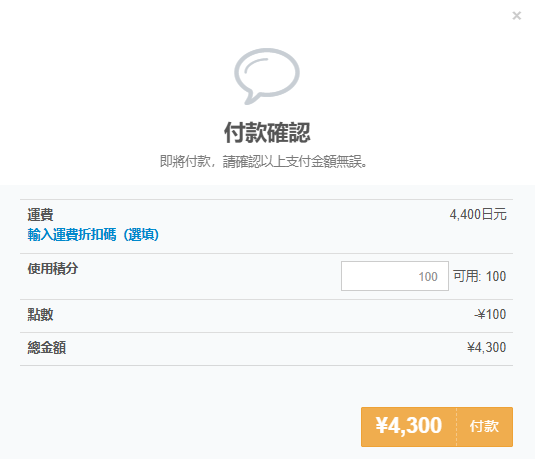Select the 即將付款，請確認以上支付金額無誤 message
The width and height of the screenshot is (535, 459).
263,161
